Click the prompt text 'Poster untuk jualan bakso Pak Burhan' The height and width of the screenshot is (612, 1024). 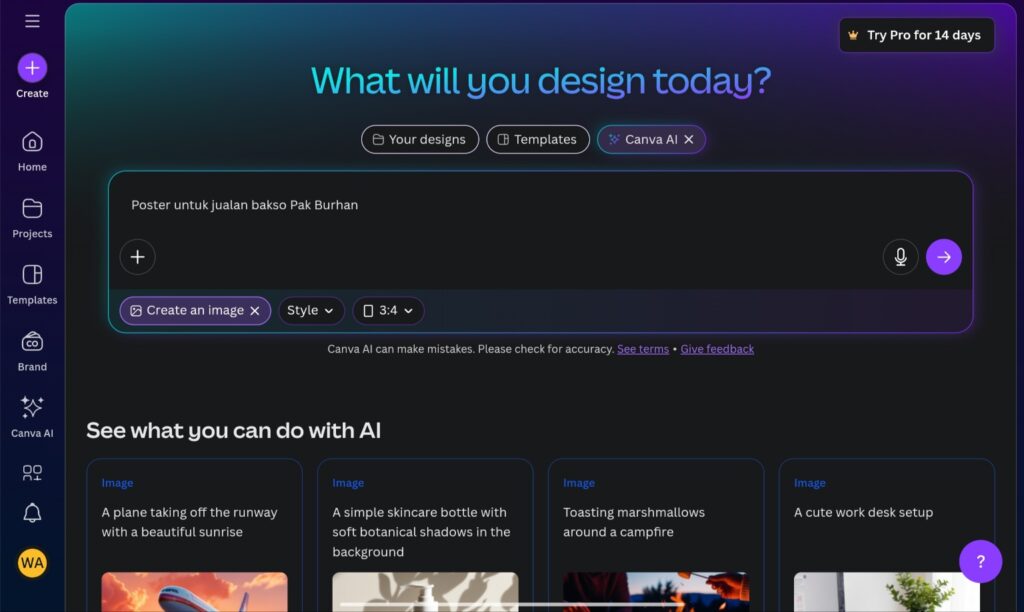(244, 205)
